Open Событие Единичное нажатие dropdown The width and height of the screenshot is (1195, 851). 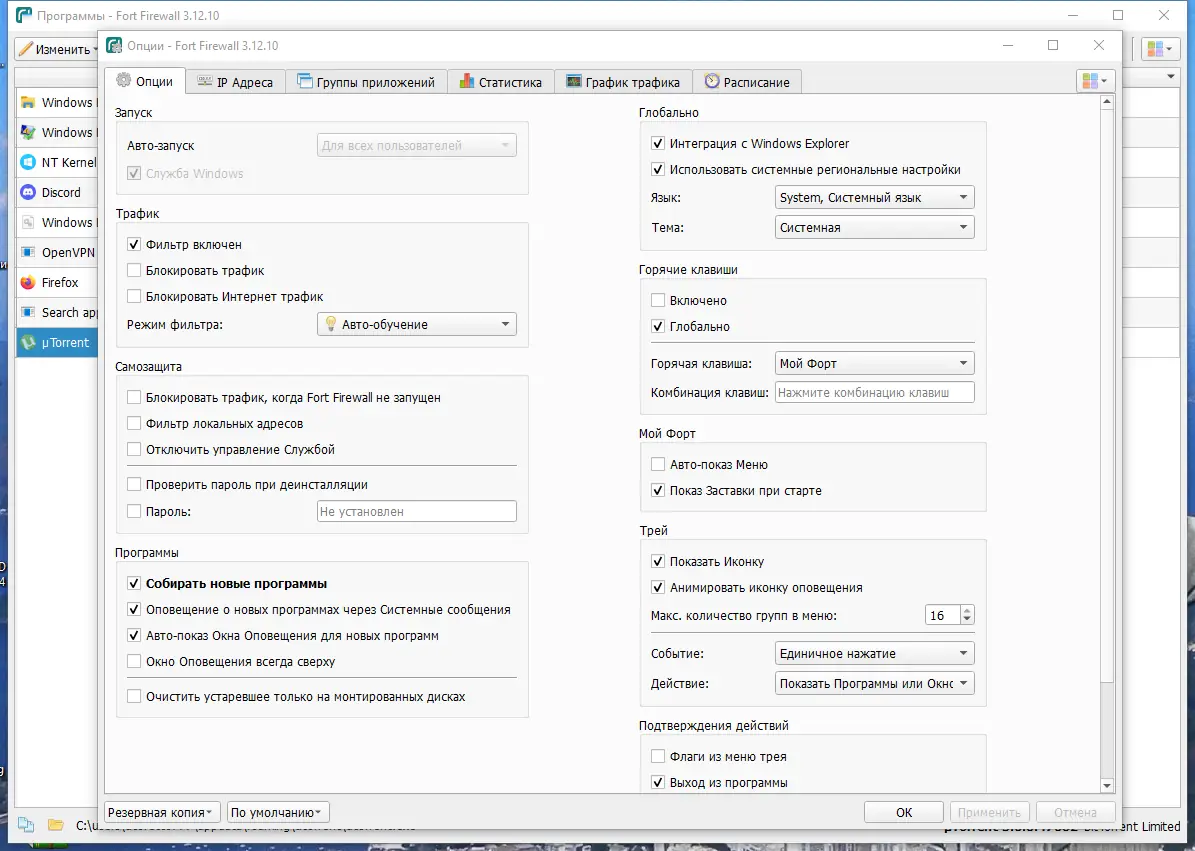coord(874,653)
